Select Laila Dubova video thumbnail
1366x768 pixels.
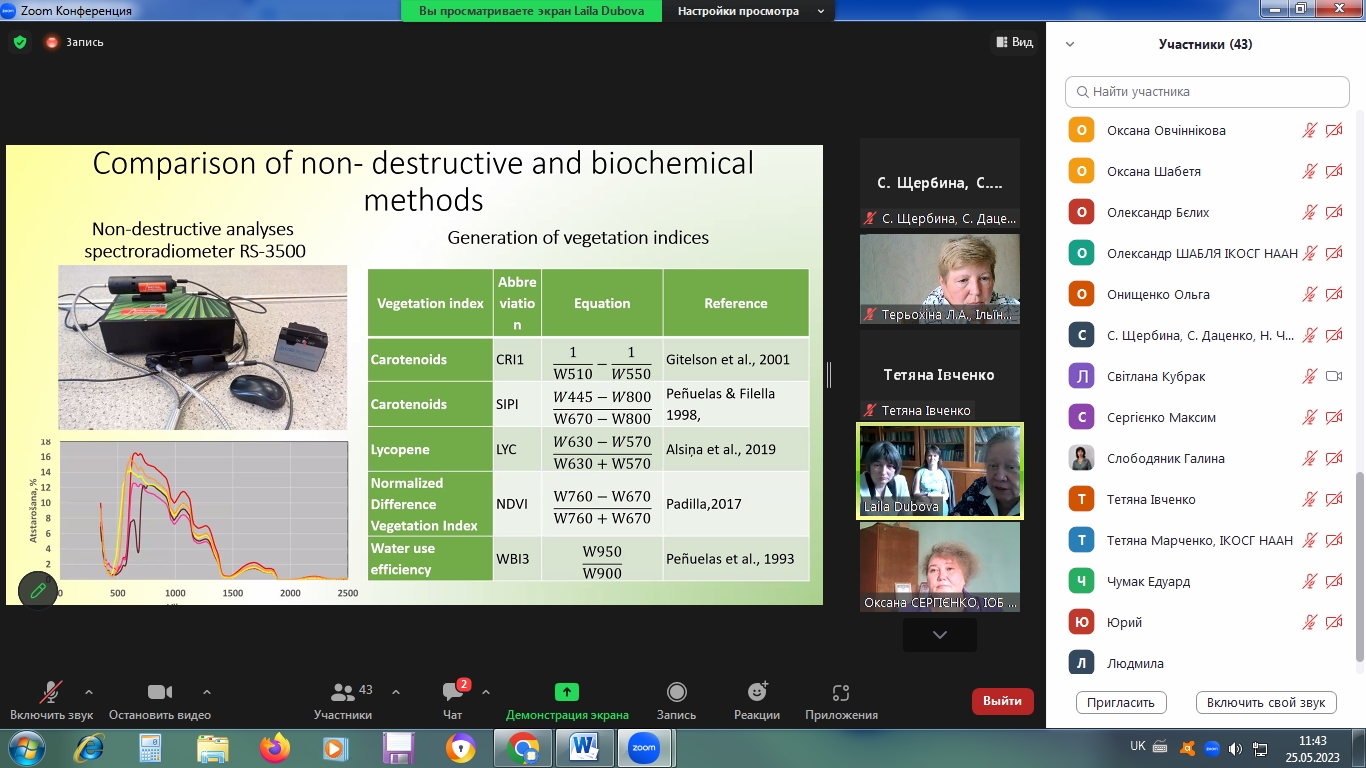pyautogui.click(x=940, y=471)
